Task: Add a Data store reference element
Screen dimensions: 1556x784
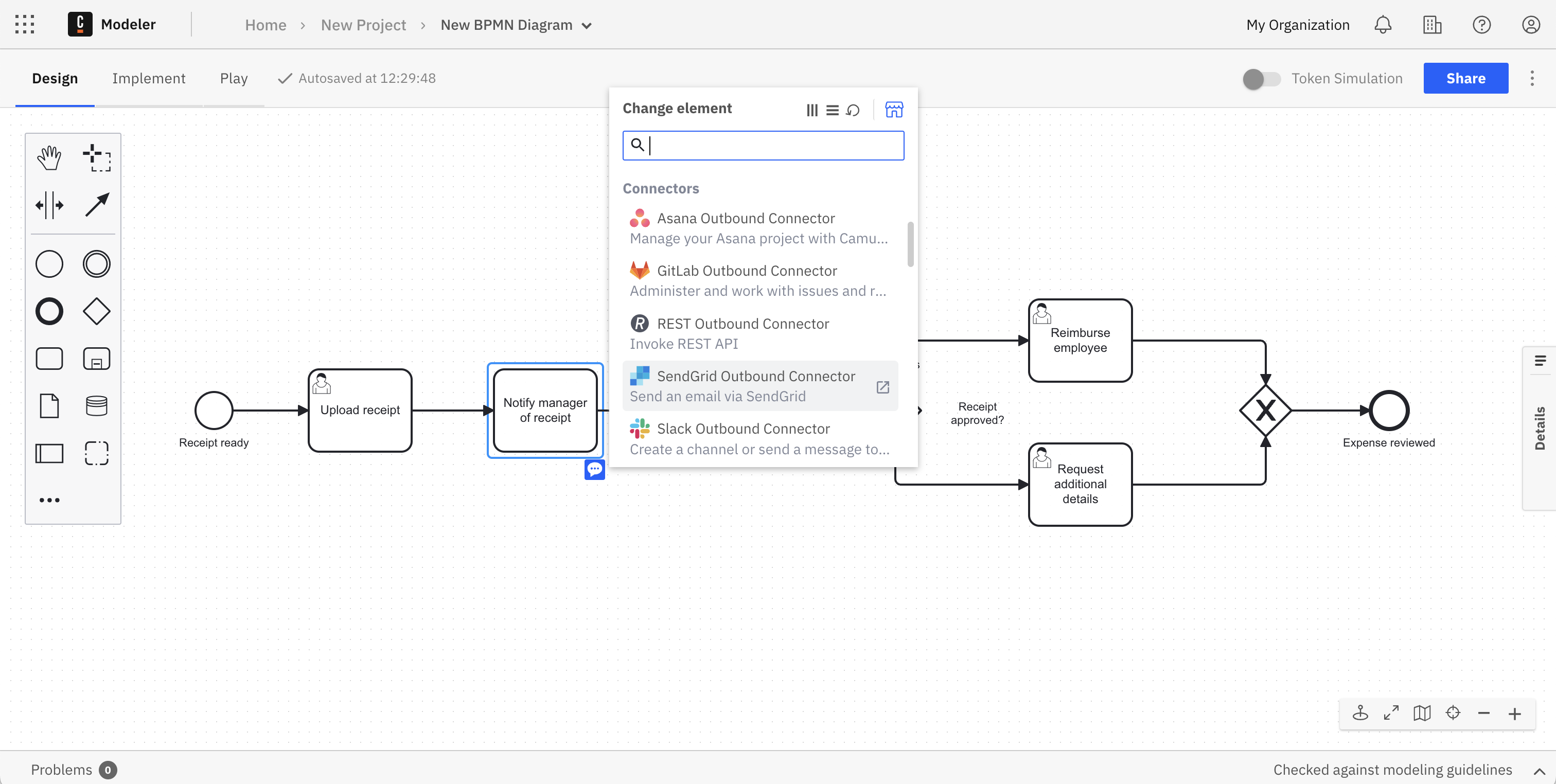Action: click(x=97, y=406)
